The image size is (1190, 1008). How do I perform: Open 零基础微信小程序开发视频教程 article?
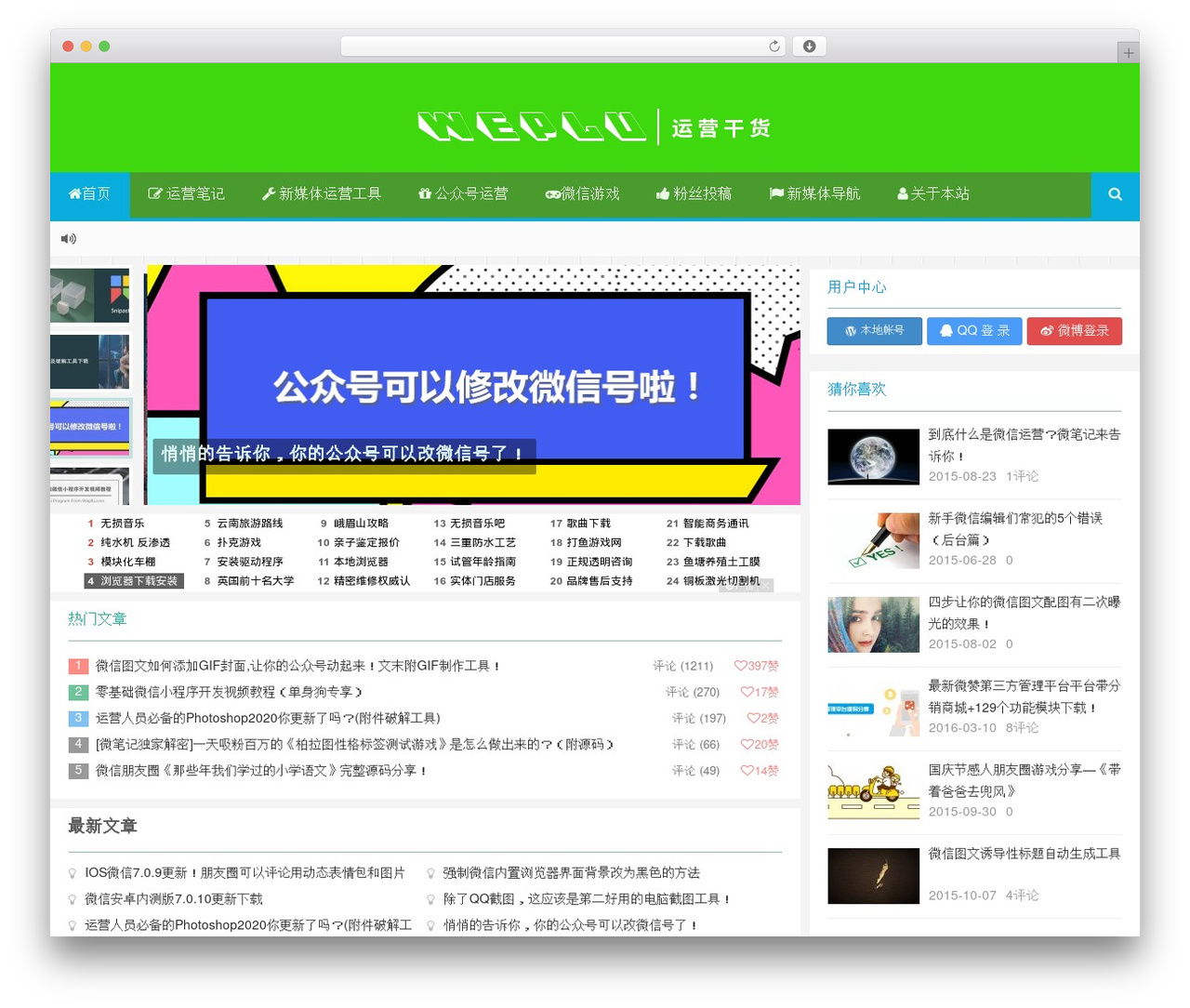(x=229, y=692)
